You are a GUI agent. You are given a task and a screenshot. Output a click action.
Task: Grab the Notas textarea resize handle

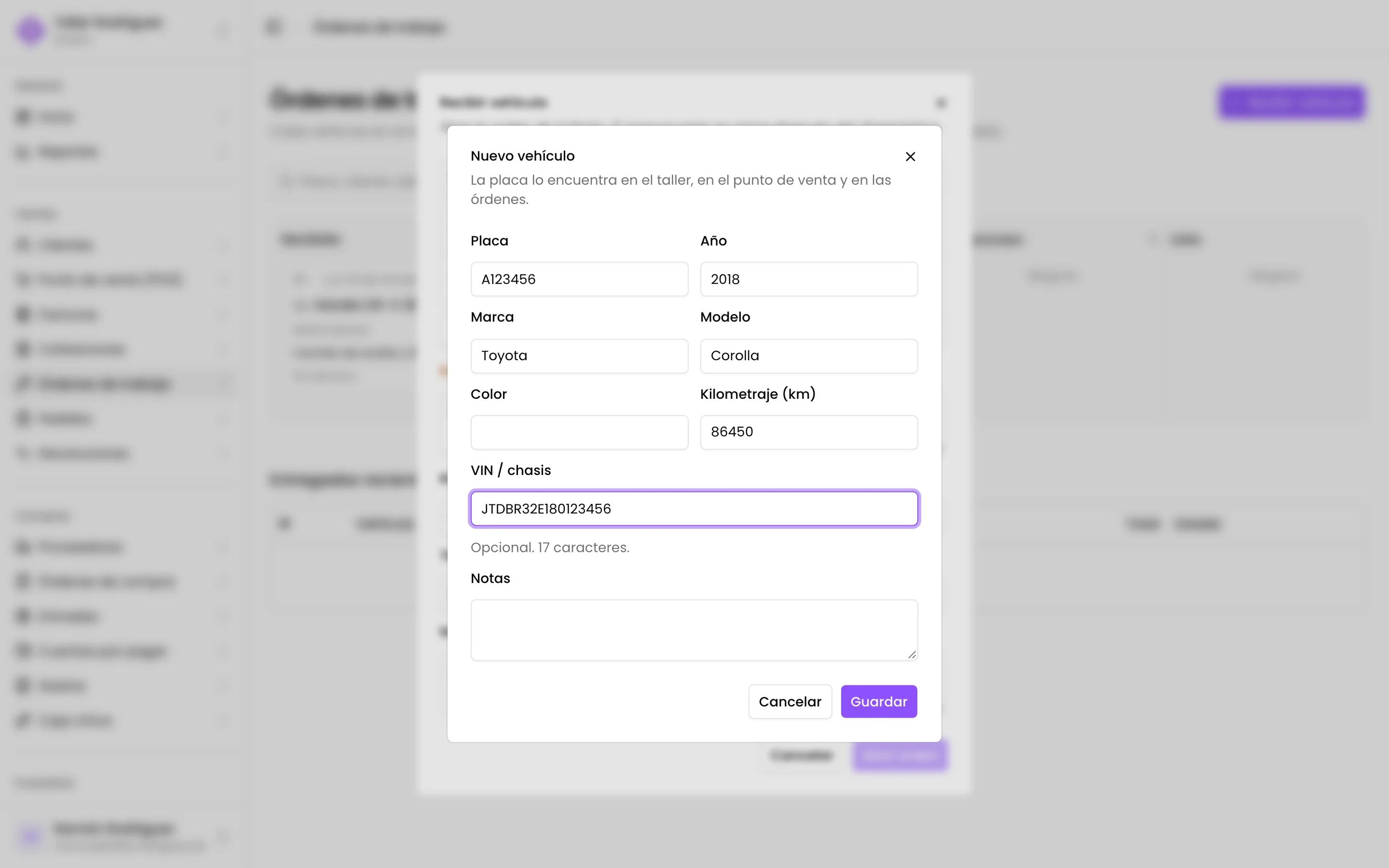(x=912, y=654)
